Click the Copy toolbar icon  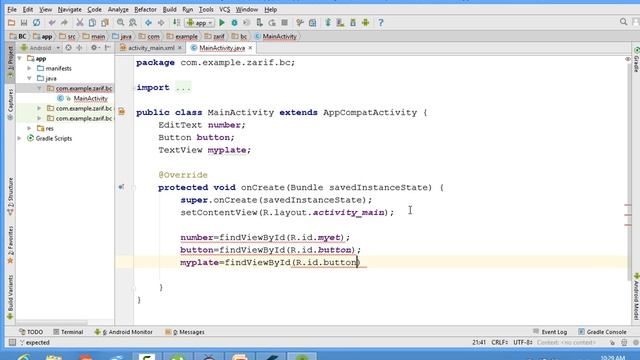(92, 23)
